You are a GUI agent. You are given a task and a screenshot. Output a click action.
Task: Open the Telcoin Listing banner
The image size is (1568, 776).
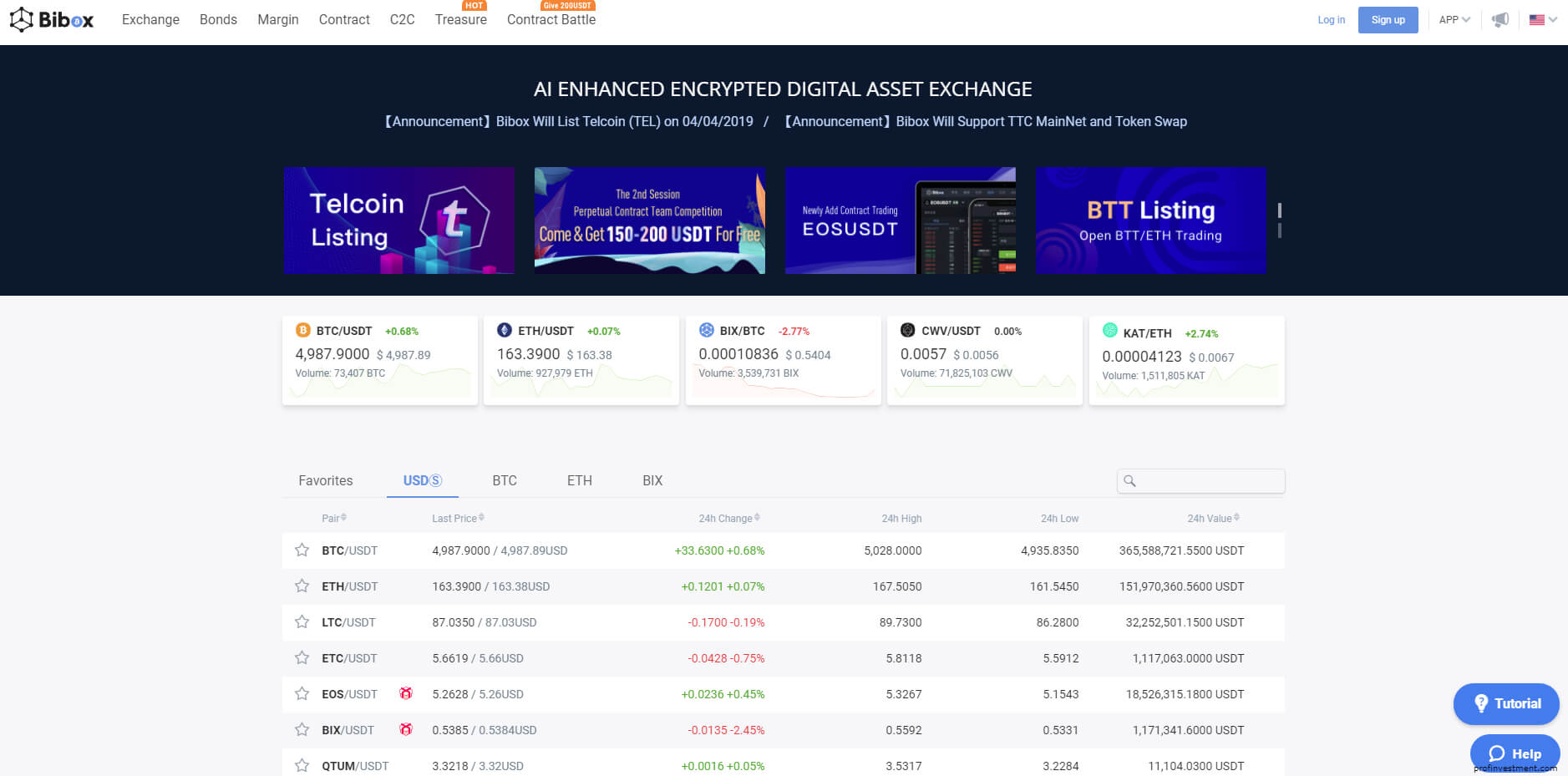(398, 220)
